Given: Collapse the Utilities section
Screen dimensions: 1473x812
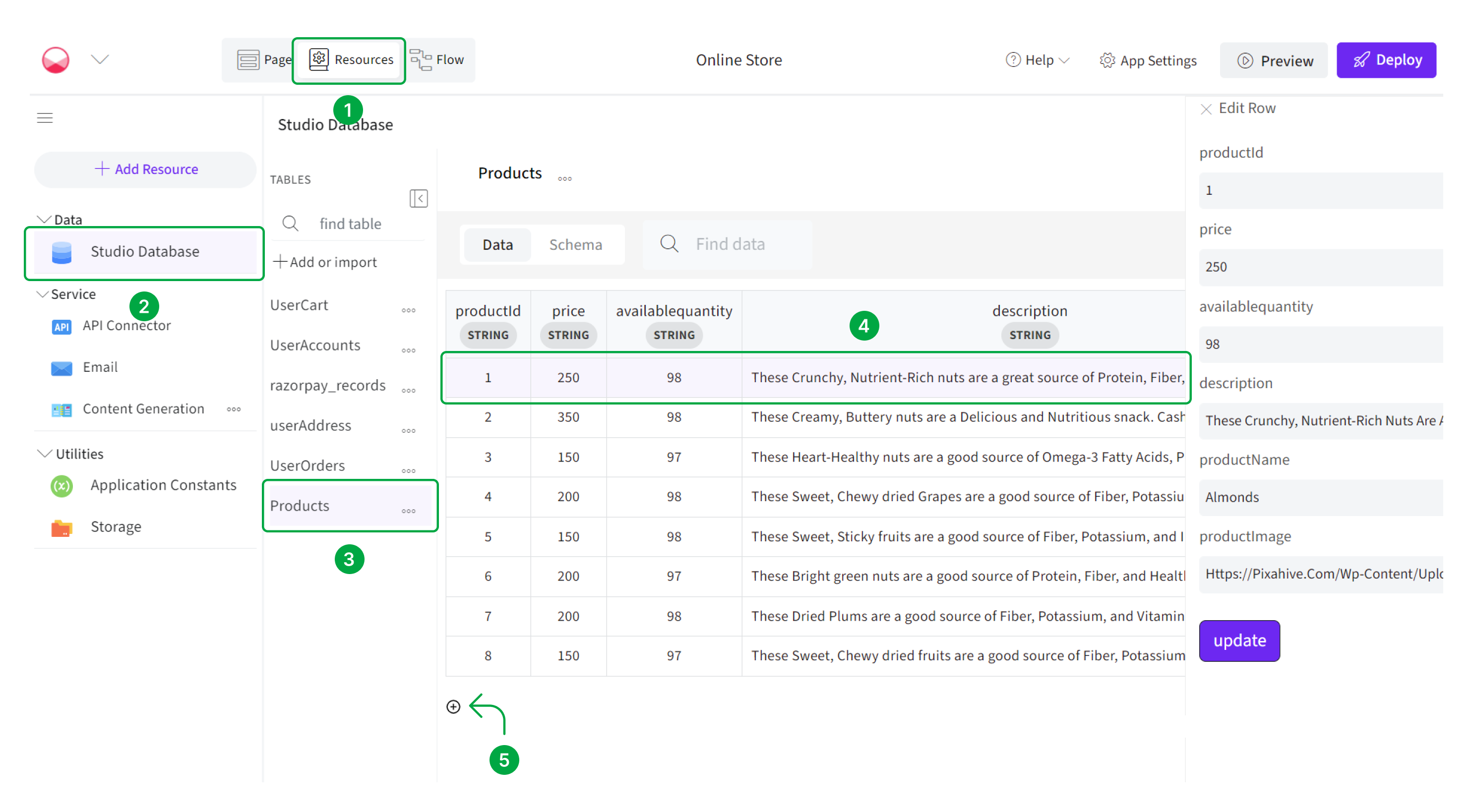Looking at the screenshot, I should click(44, 454).
